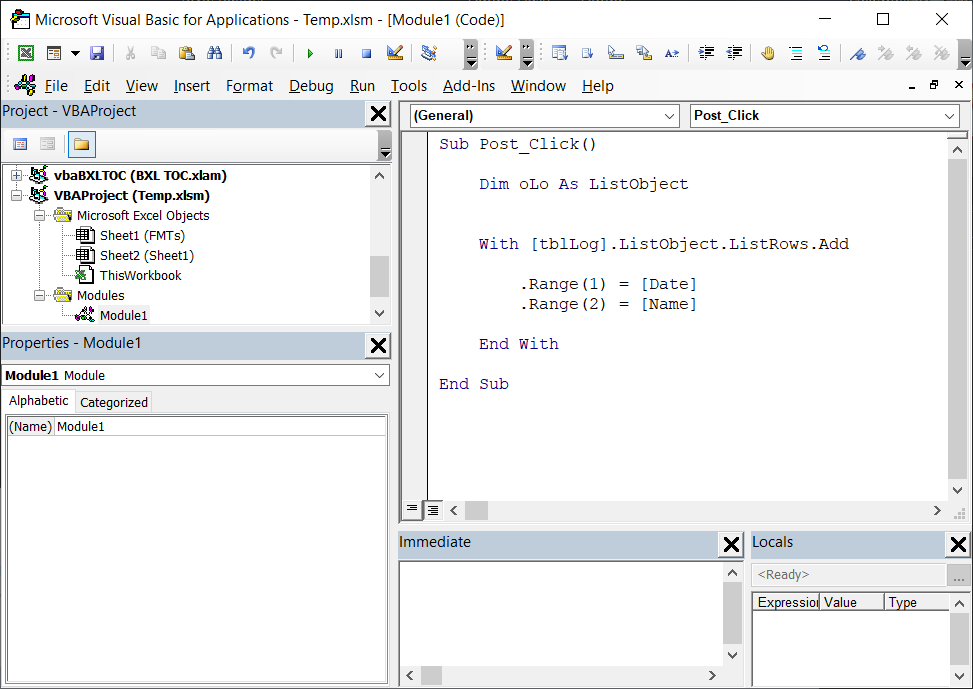This screenshot has width=973, height=689.
Task: Toggle Folders button in Project panel
Action: click(81, 145)
